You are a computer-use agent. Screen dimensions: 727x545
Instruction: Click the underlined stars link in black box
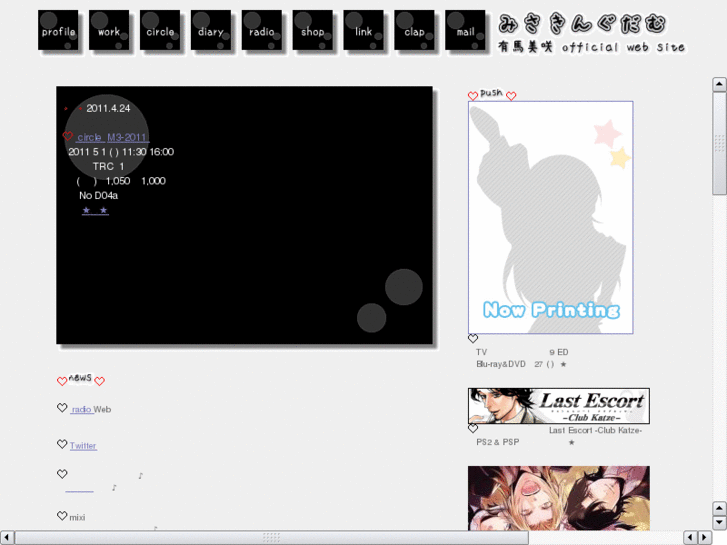pos(95,211)
